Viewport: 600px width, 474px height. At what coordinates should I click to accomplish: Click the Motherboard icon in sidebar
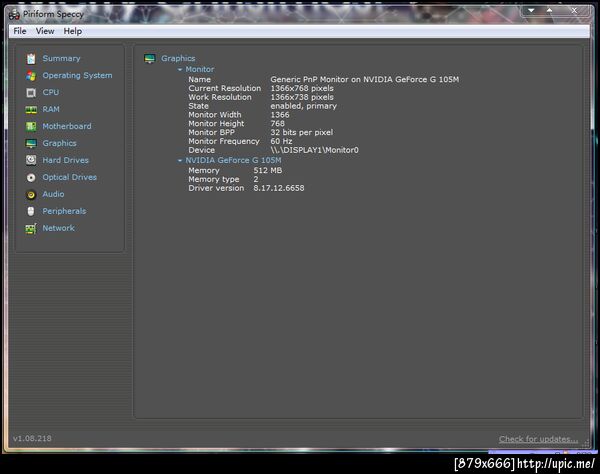click(31, 126)
